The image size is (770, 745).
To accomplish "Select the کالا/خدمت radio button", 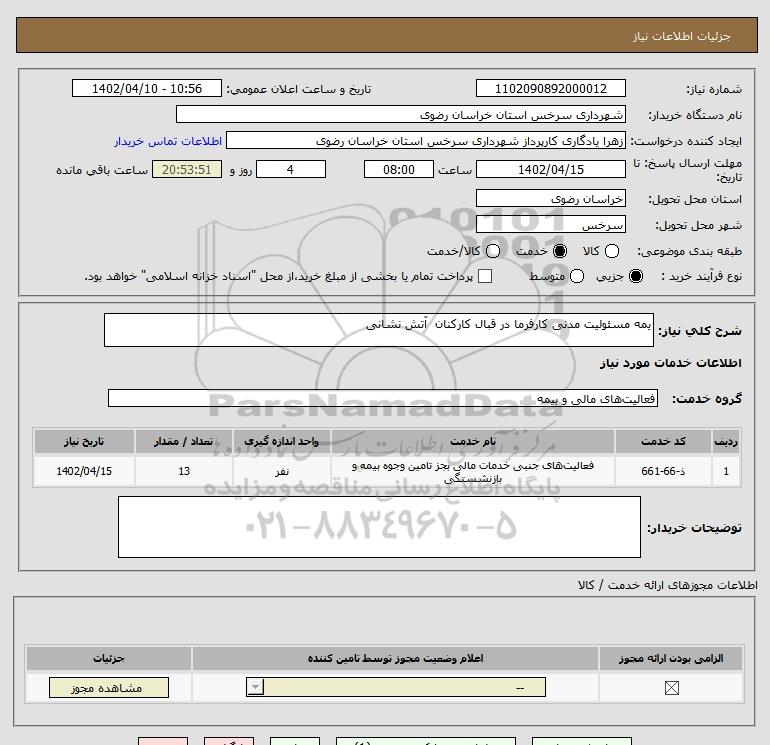I will click(493, 251).
